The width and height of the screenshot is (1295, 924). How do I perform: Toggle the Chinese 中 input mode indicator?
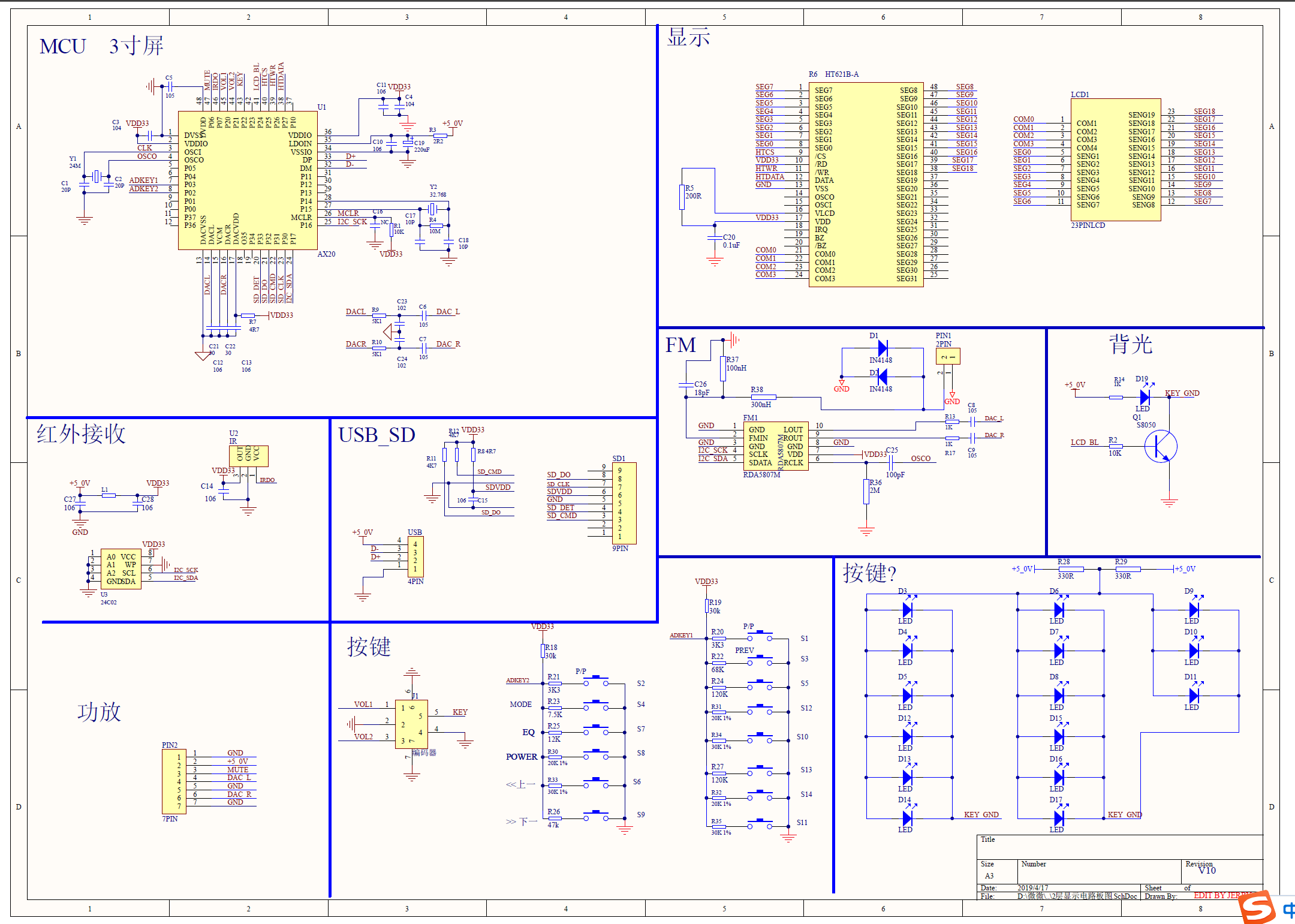1288,910
